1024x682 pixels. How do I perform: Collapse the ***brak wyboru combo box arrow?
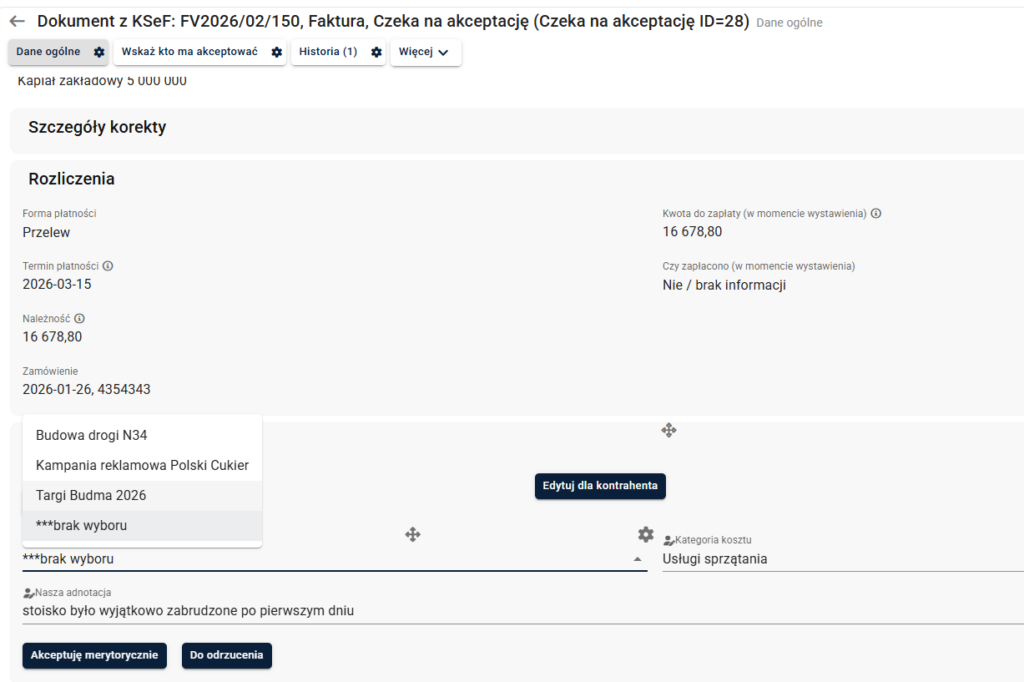[x=638, y=559]
